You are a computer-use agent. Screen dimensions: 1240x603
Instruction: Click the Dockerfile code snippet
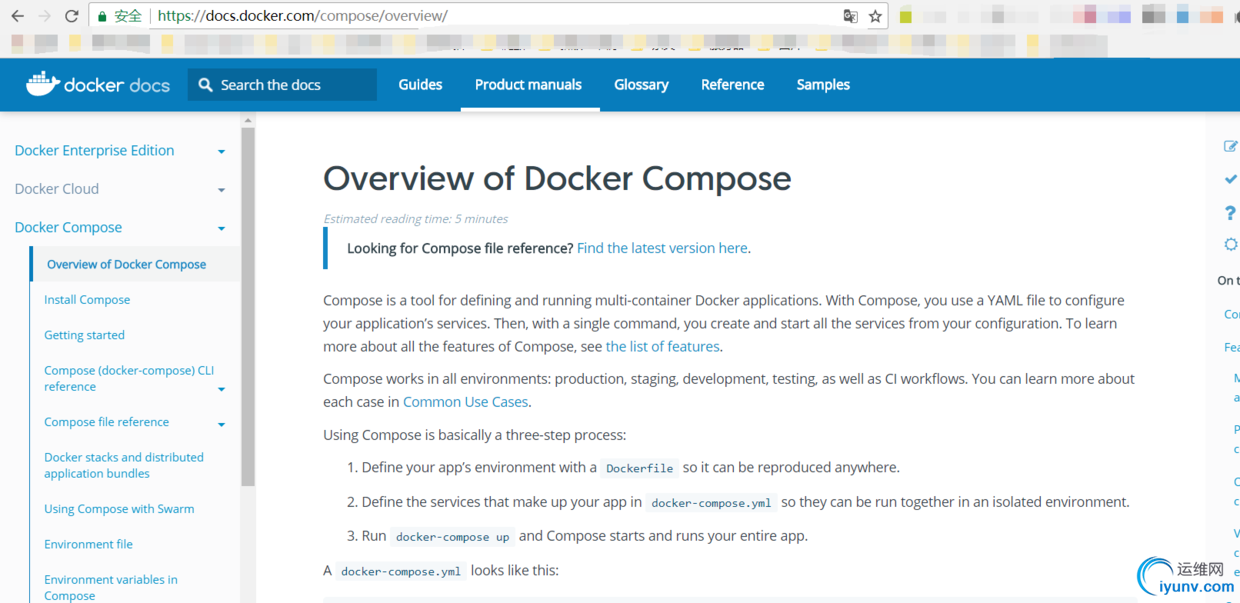(640, 468)
